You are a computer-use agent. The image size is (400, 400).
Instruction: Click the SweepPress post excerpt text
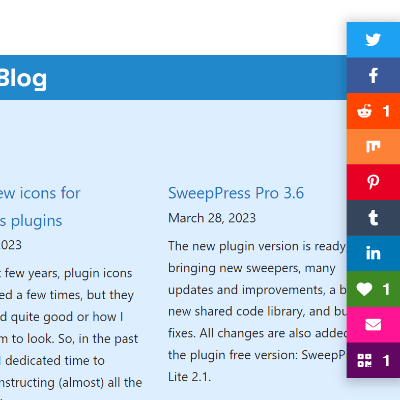click(x=257, y=311)
